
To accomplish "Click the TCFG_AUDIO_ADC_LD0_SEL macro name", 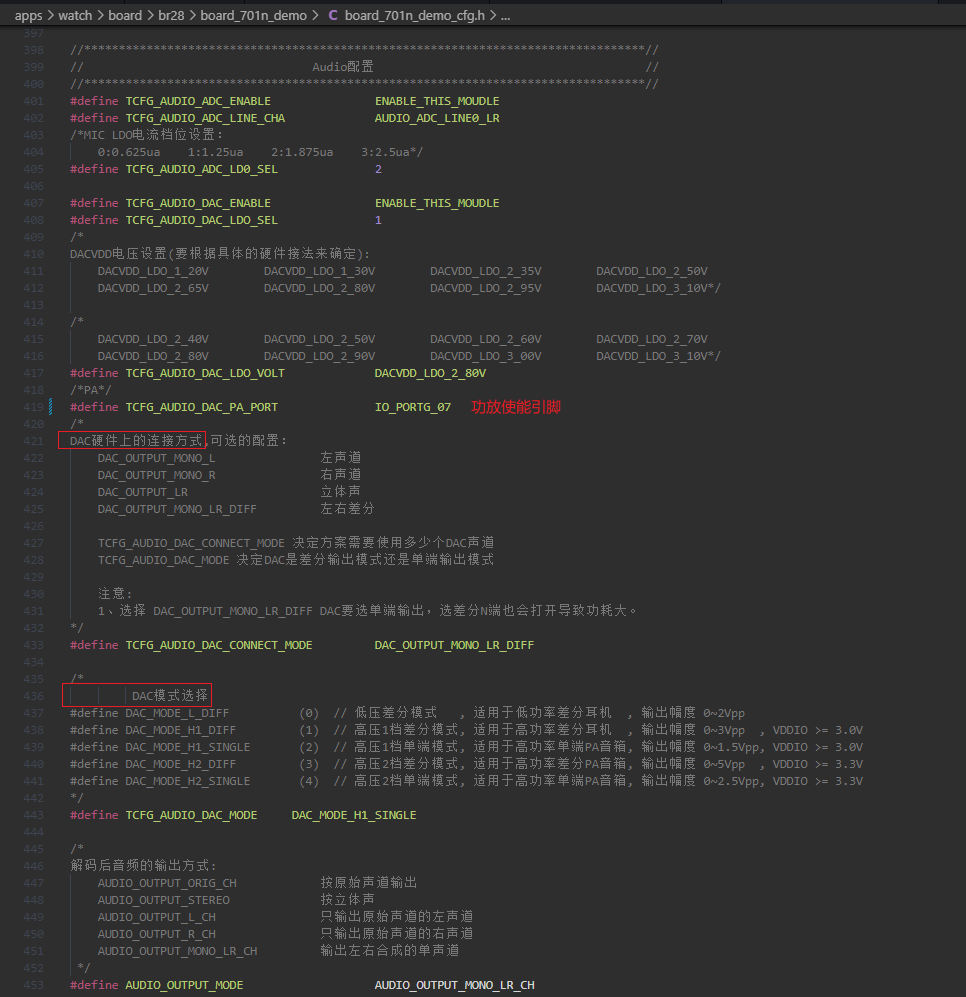I will click(x=202, y=169).
